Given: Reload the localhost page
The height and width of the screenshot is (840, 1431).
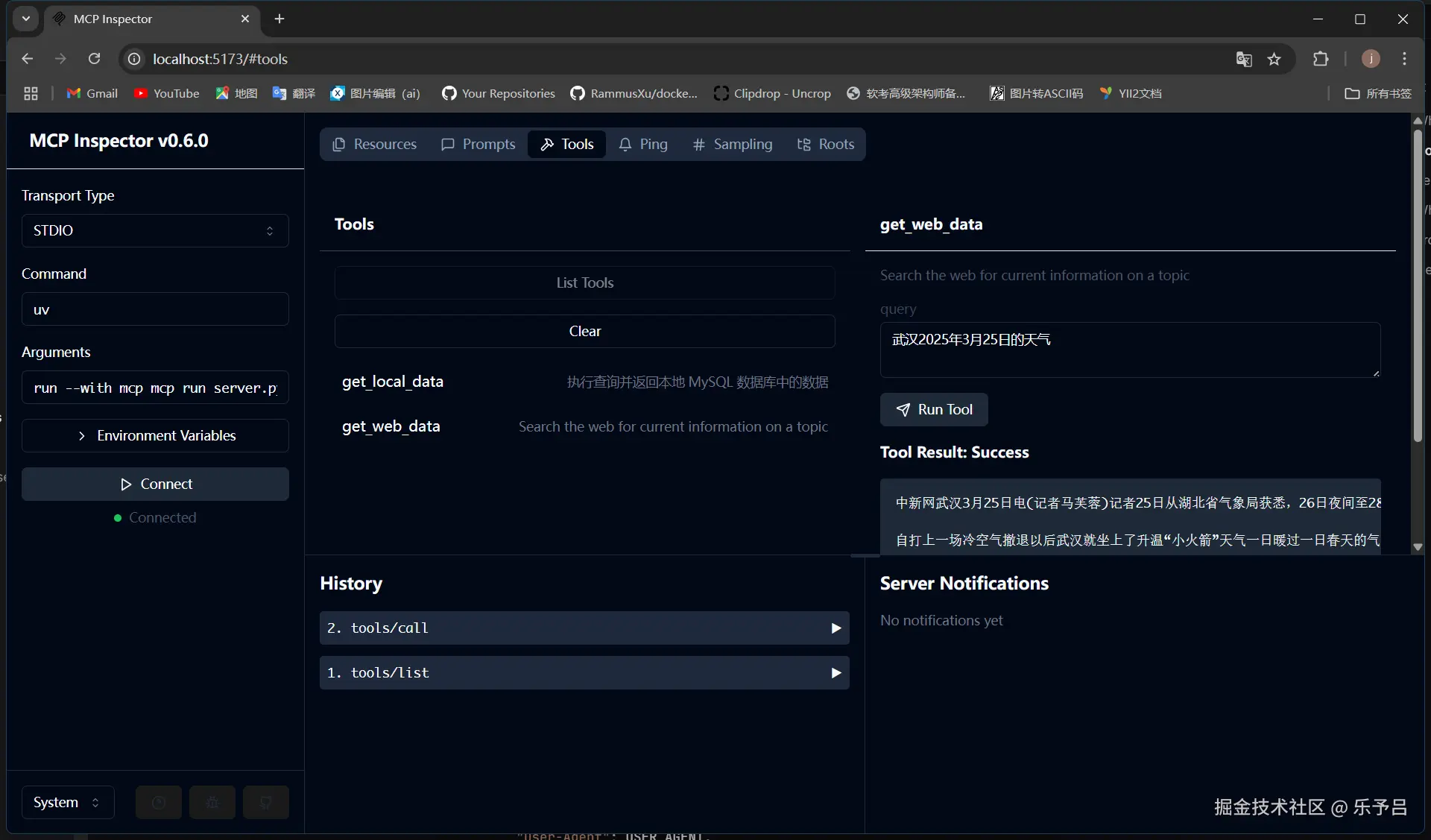Looking at the screenshot, I should click(x=94, y=59).
